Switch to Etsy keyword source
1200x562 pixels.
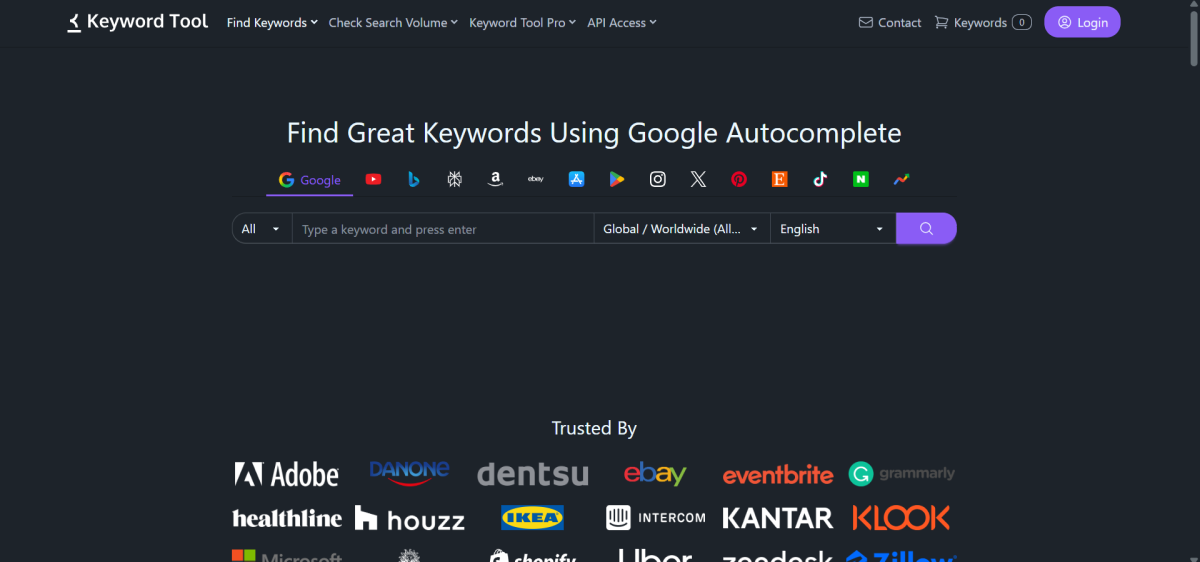click(x=780, y=179)
